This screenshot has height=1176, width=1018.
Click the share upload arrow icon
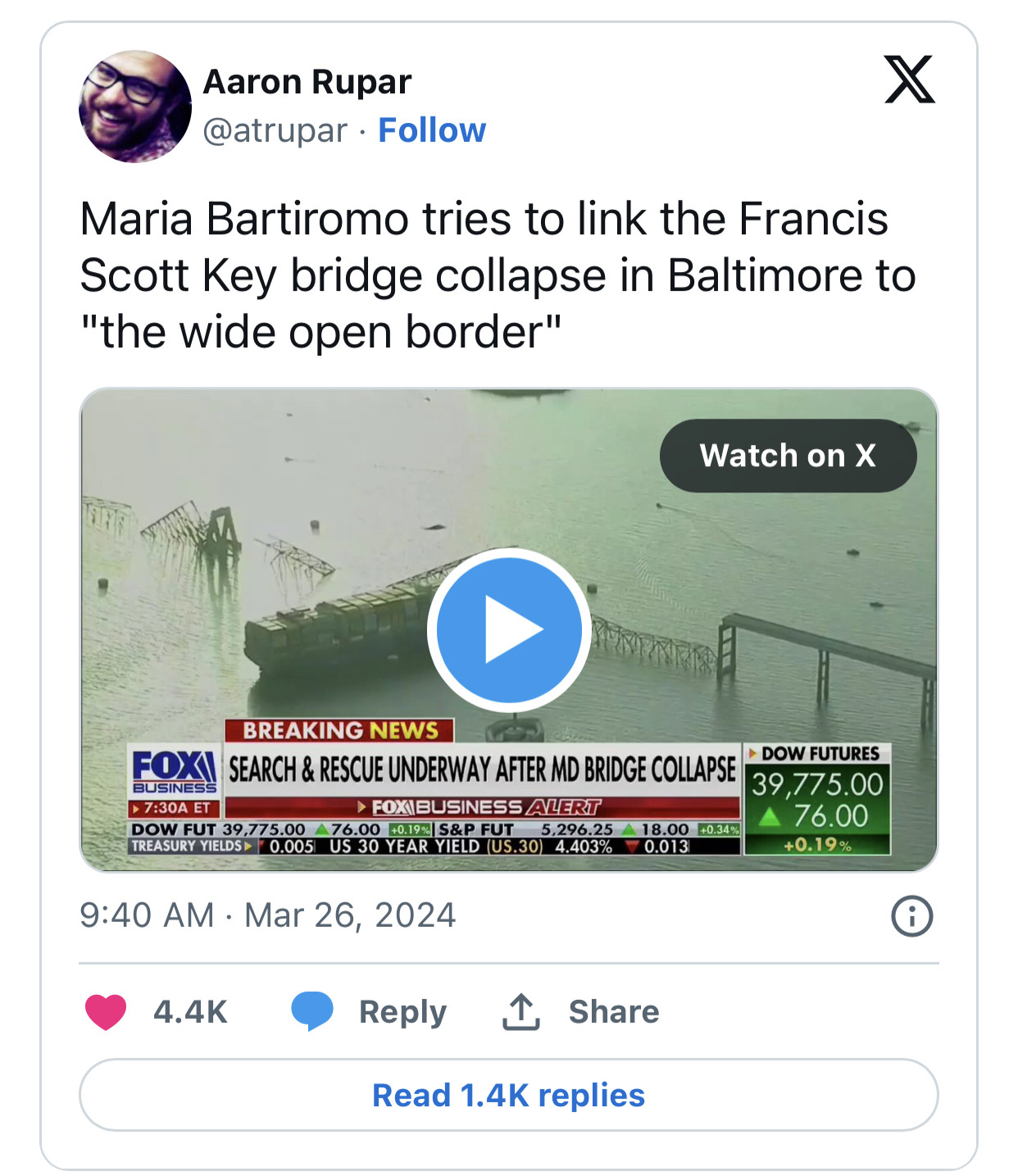click(520, 1011)
